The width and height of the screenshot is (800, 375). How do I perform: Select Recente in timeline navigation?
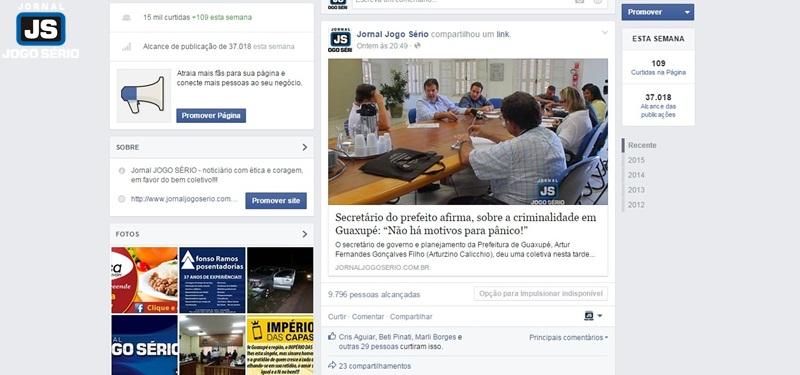pyautogui.click(x=642, y=145)
